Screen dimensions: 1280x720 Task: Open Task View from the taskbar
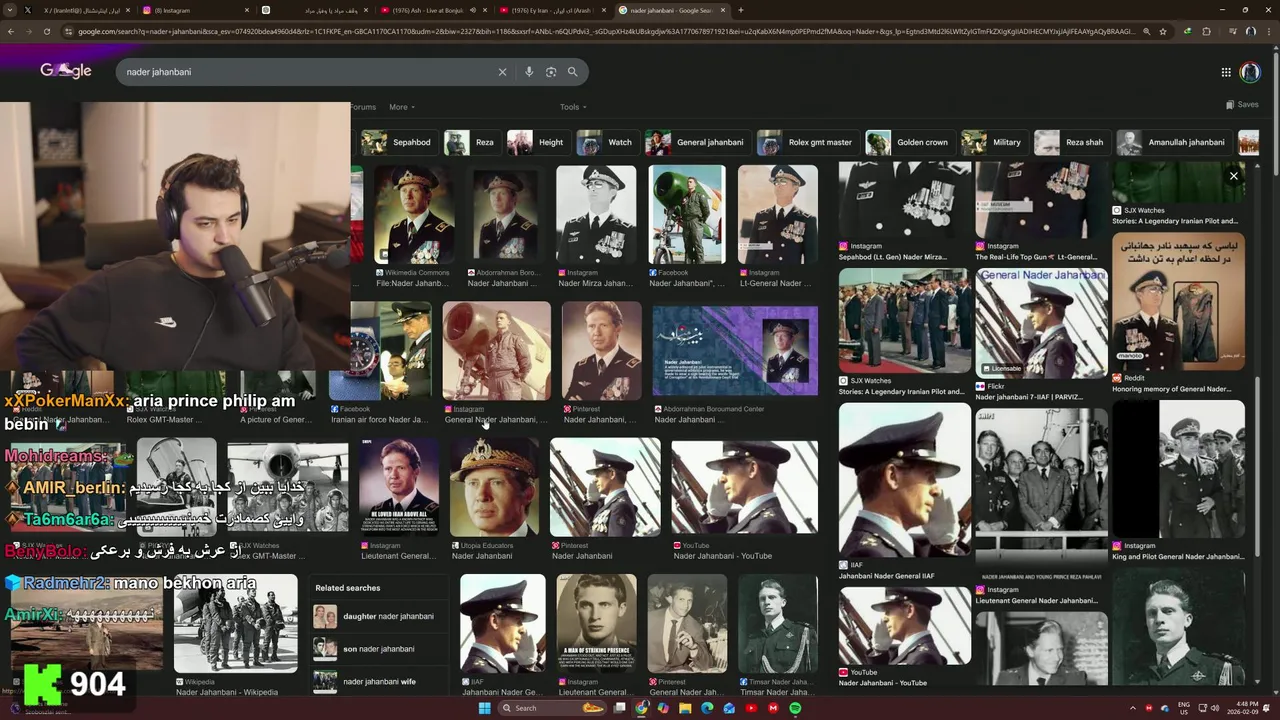[619, 708]
